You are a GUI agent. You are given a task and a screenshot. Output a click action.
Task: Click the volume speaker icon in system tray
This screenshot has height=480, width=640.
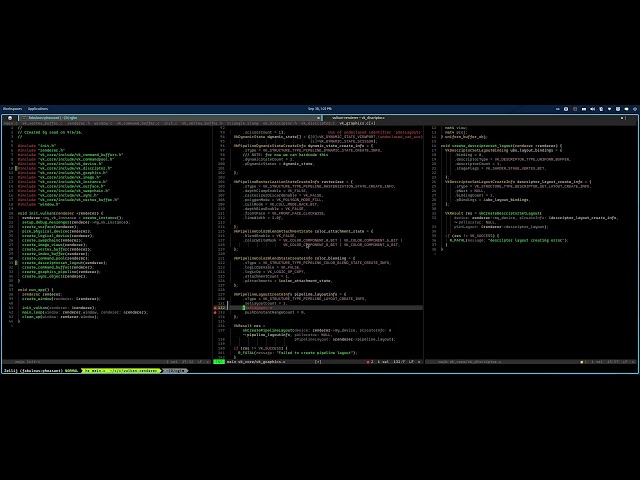tap(592, 109)
